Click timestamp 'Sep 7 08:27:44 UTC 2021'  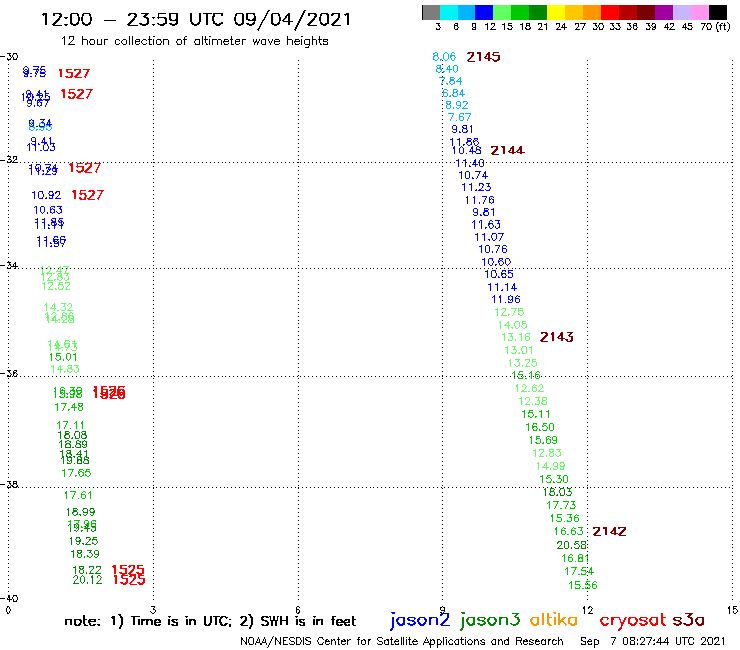tap(652, 641)
